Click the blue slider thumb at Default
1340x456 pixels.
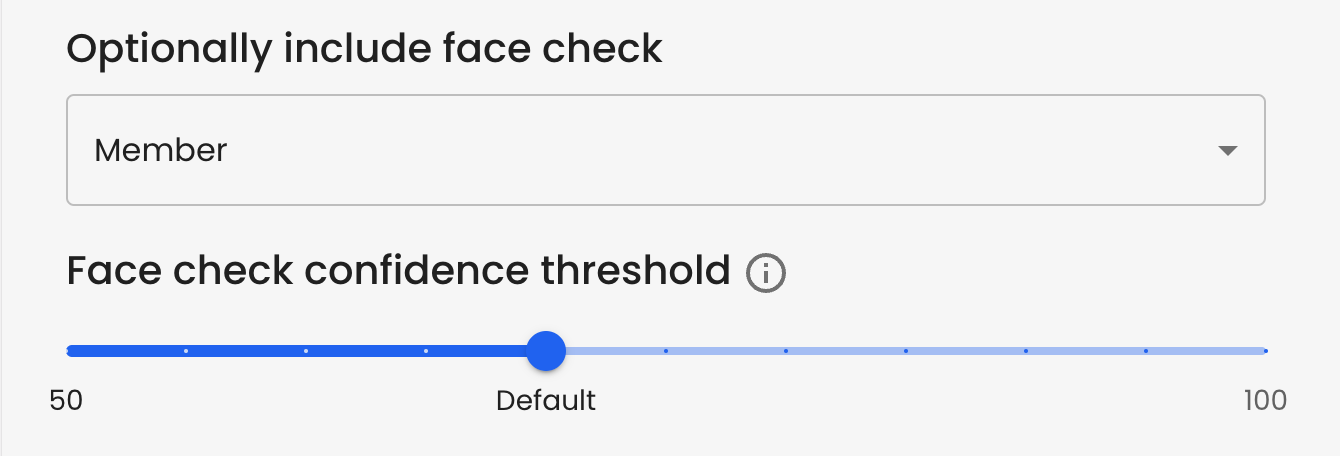click(546, 351)
